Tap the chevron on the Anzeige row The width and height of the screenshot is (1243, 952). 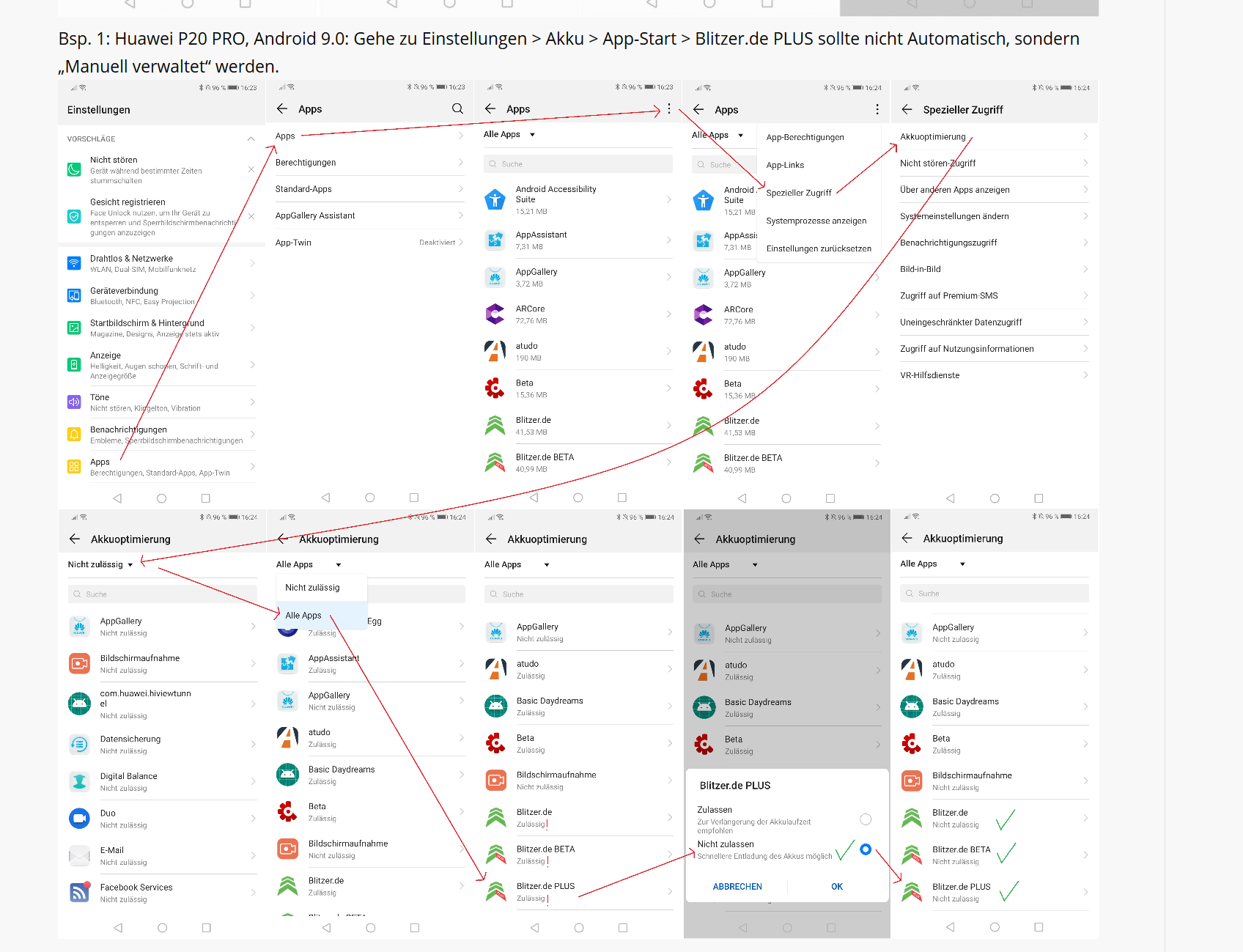pyautogui.click(x=252, y=364)
